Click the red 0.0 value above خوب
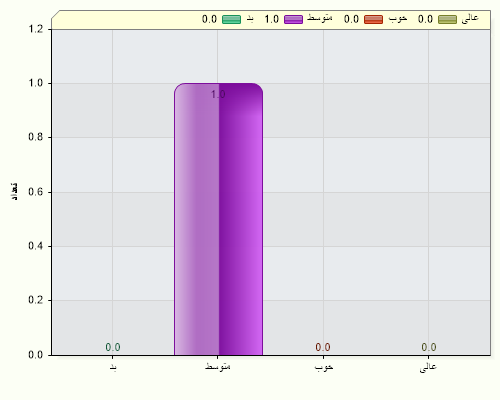The image size is (500, 400). 323,347
